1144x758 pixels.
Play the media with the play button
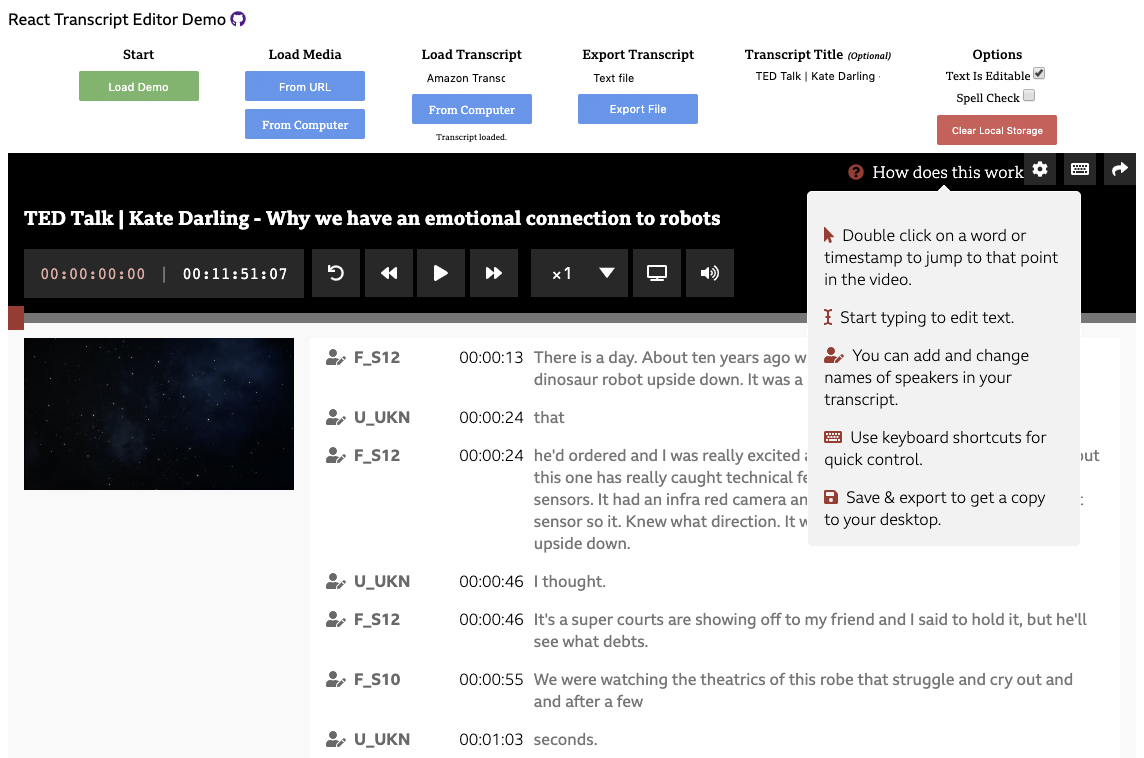441,273
